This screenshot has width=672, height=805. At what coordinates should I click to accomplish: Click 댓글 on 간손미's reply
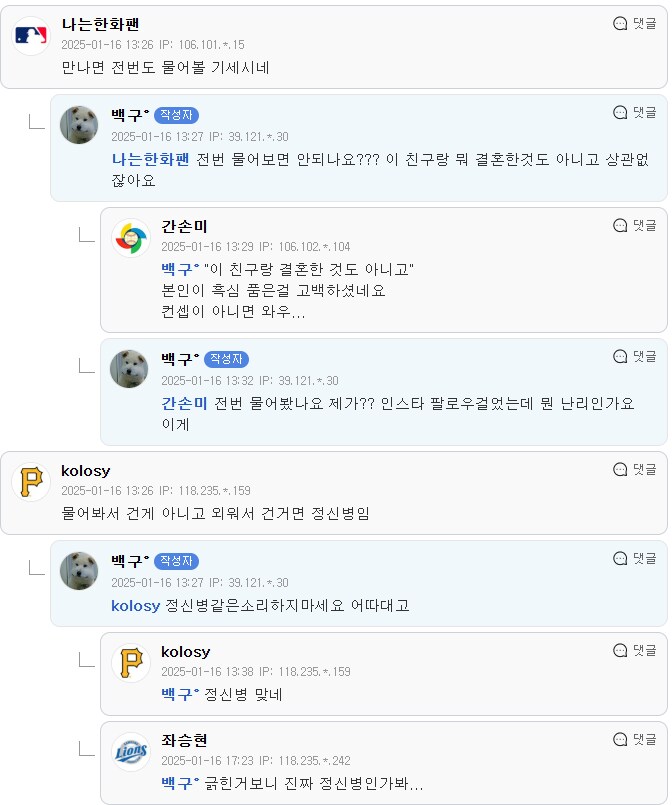coord(642,226)
